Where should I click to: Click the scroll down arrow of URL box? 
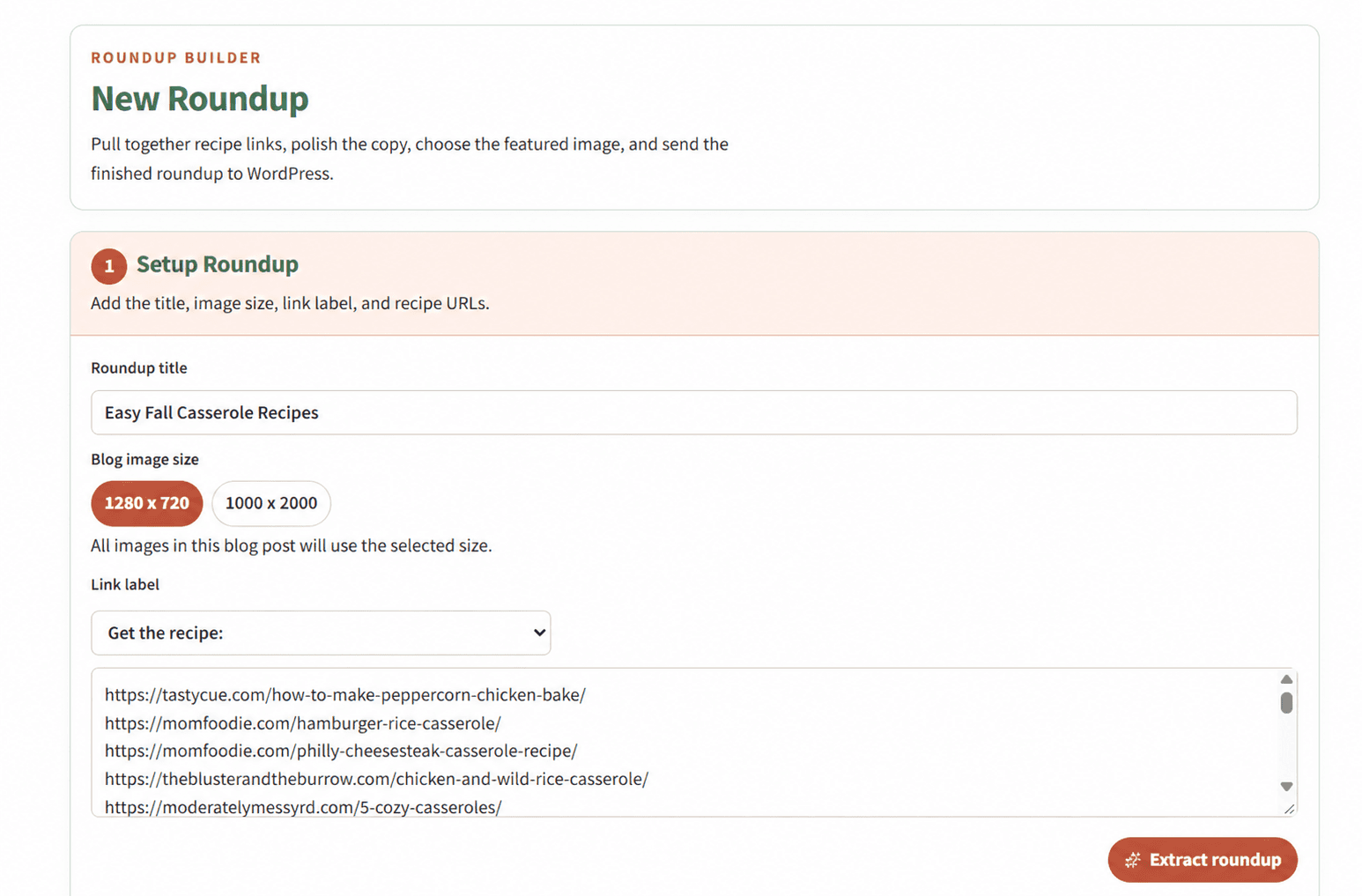tap(1286, 786)
